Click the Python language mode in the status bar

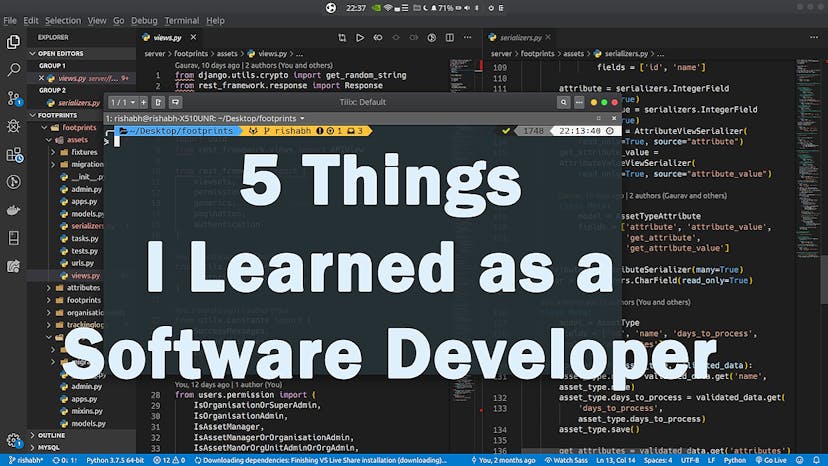click(x=735, y=460)
